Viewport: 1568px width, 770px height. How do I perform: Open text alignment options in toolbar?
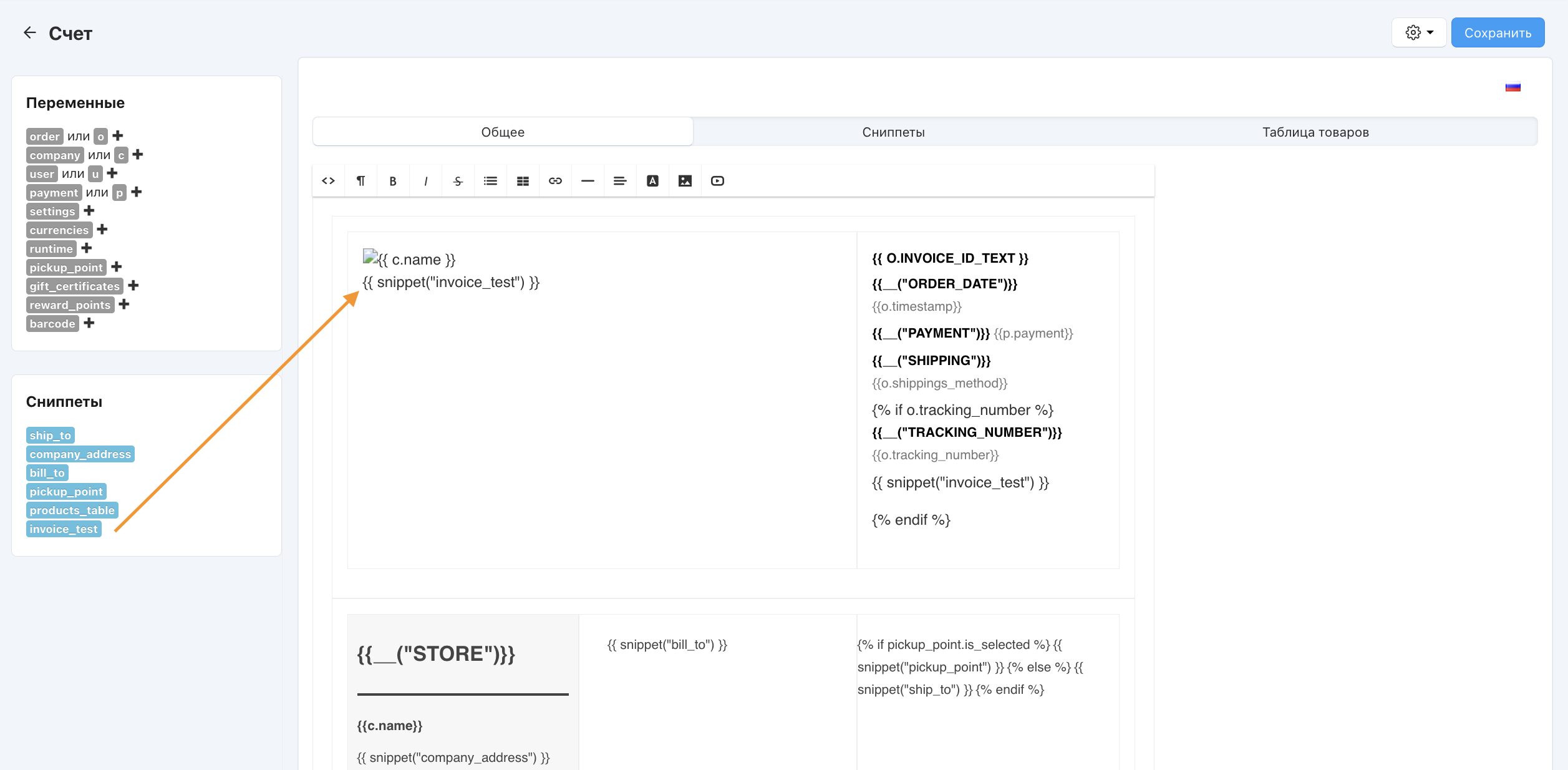tap(620, 181)
